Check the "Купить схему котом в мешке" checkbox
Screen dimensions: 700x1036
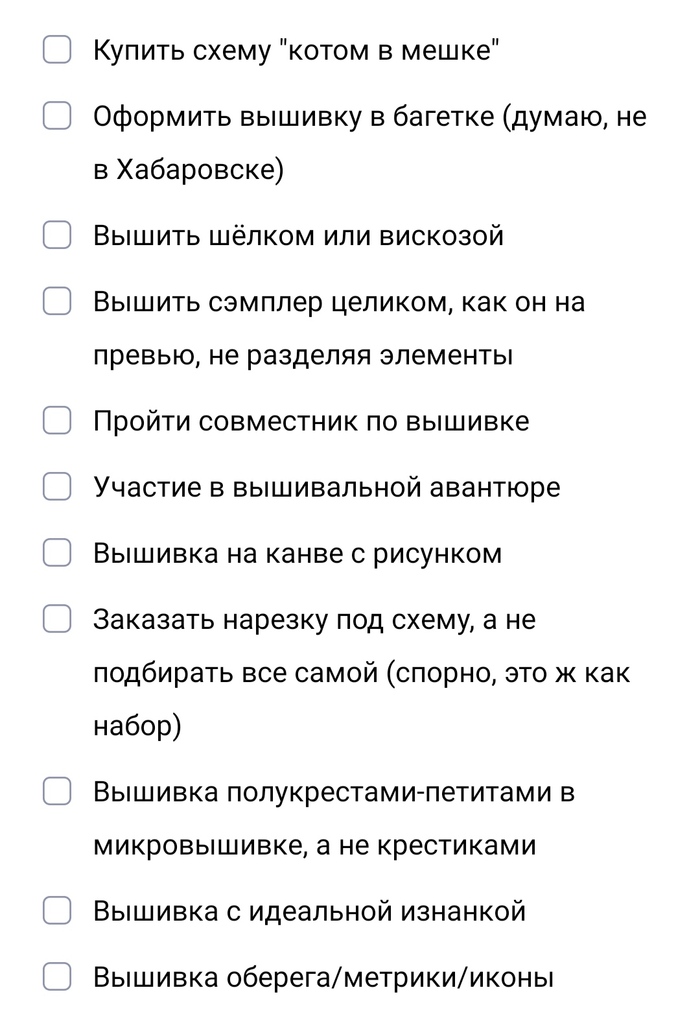(x=57, y=51)
